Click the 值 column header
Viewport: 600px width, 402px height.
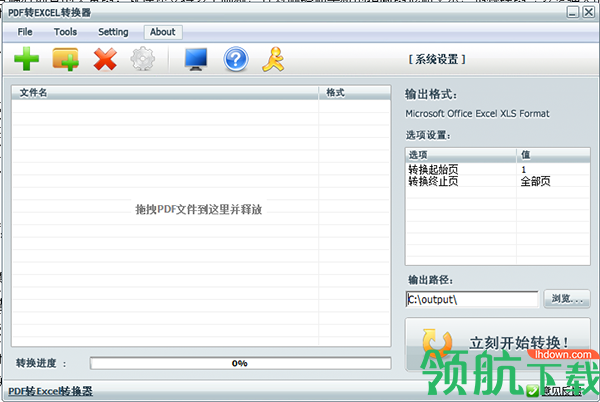(x=553, y=155)
